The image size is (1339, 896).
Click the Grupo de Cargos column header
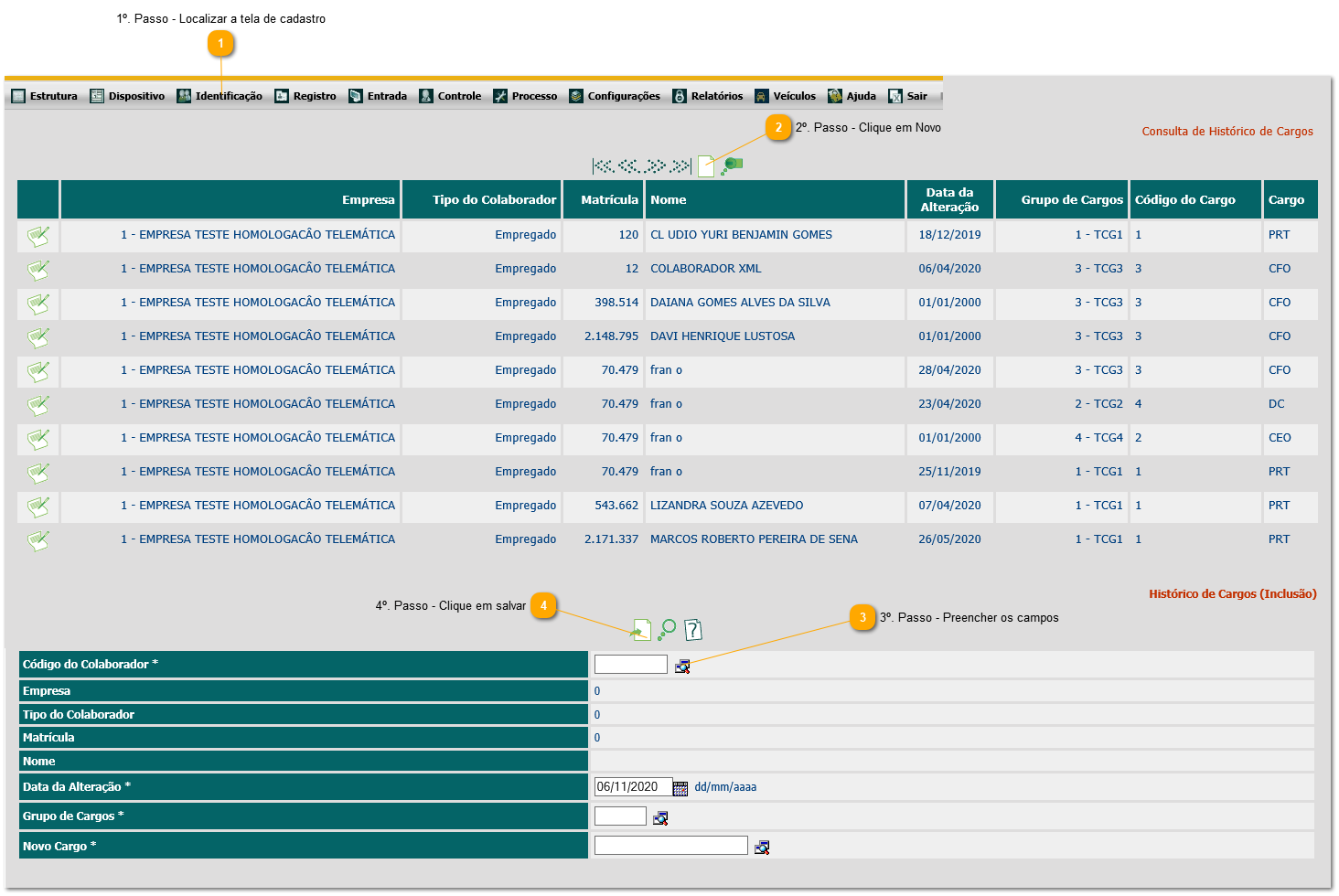coord(1061,199)
